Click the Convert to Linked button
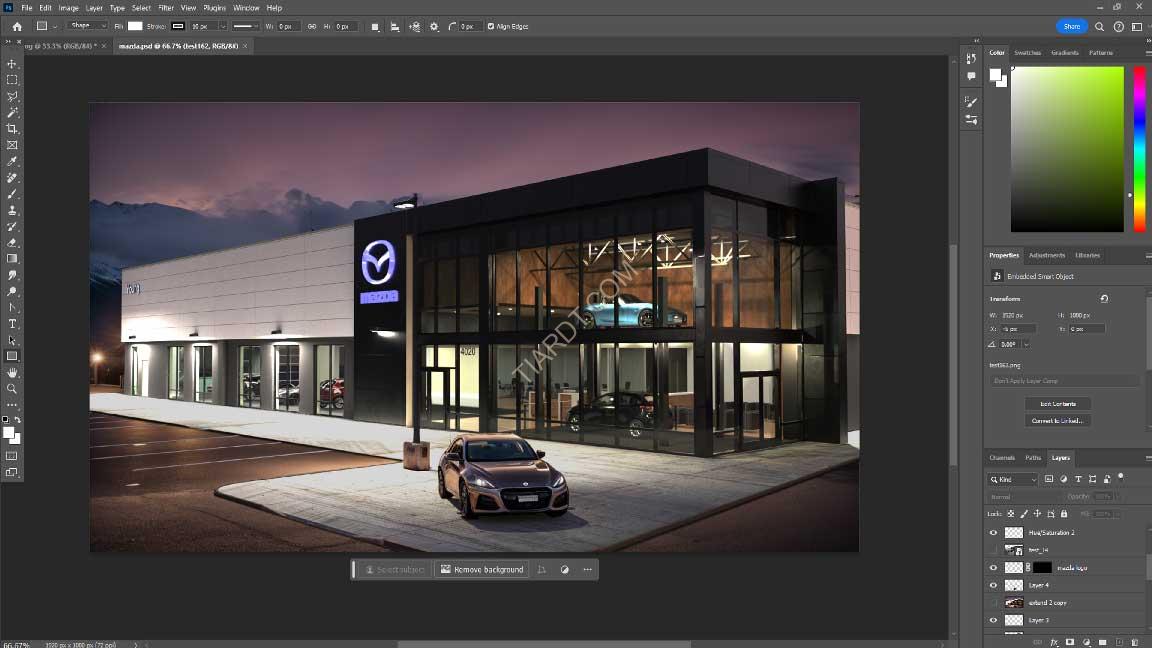 point(1058,421)
